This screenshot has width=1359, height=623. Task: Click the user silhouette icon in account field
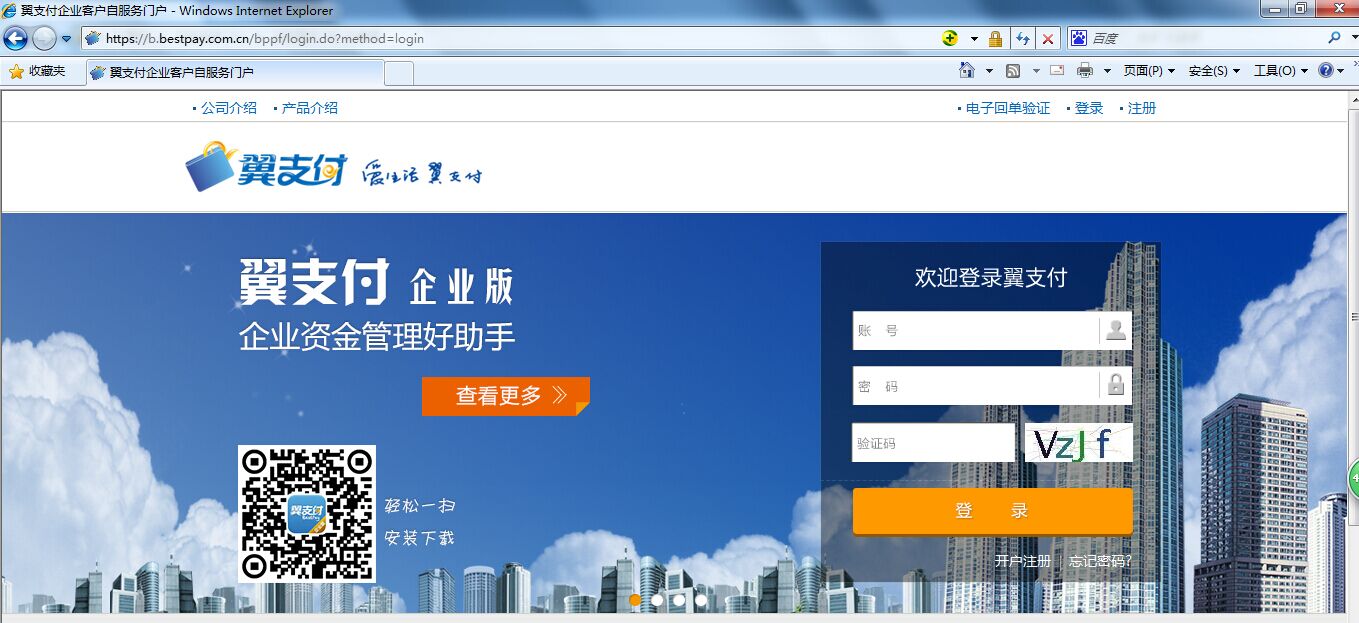(1116, 330)
